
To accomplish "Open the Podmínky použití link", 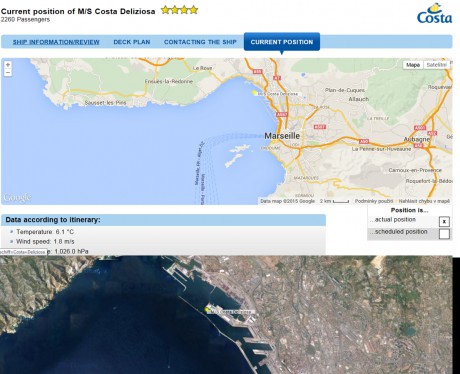I will (374, 201).
